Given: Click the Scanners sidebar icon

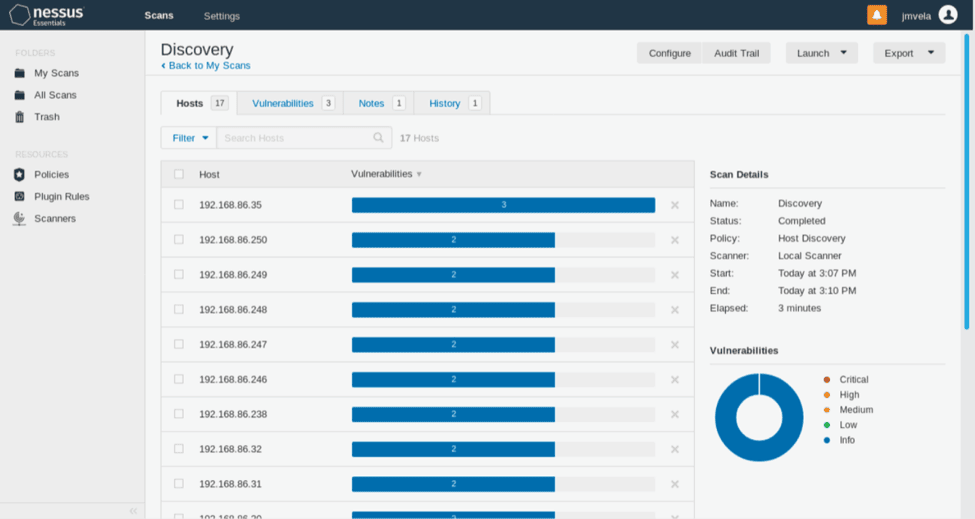Looking at the screenshot, I should point(19,219).
